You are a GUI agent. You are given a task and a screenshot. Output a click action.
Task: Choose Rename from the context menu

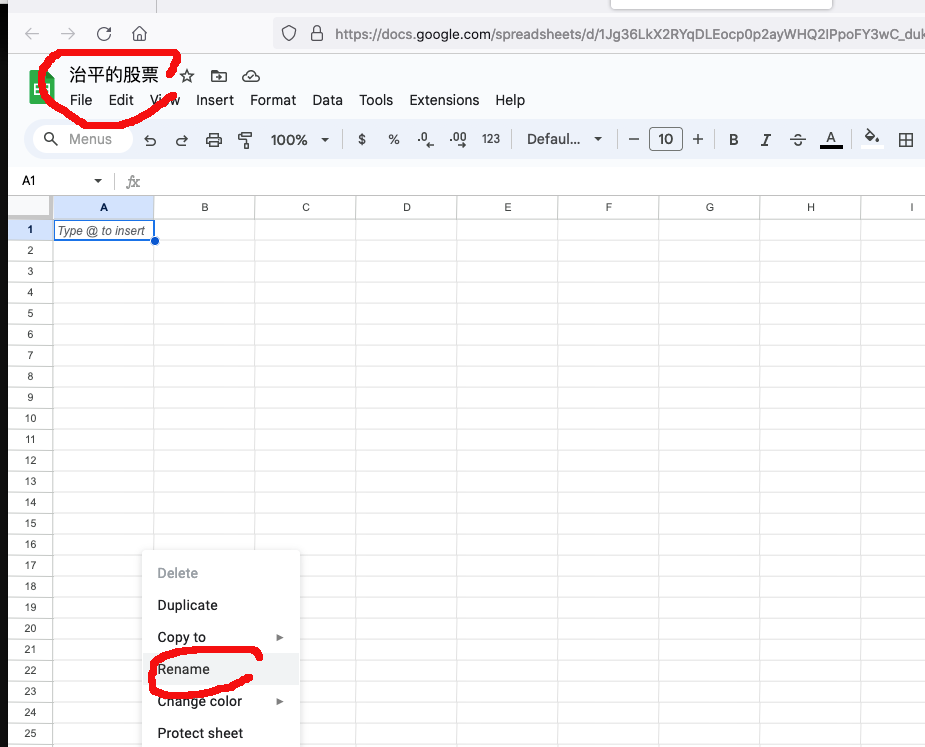[184, 669]
